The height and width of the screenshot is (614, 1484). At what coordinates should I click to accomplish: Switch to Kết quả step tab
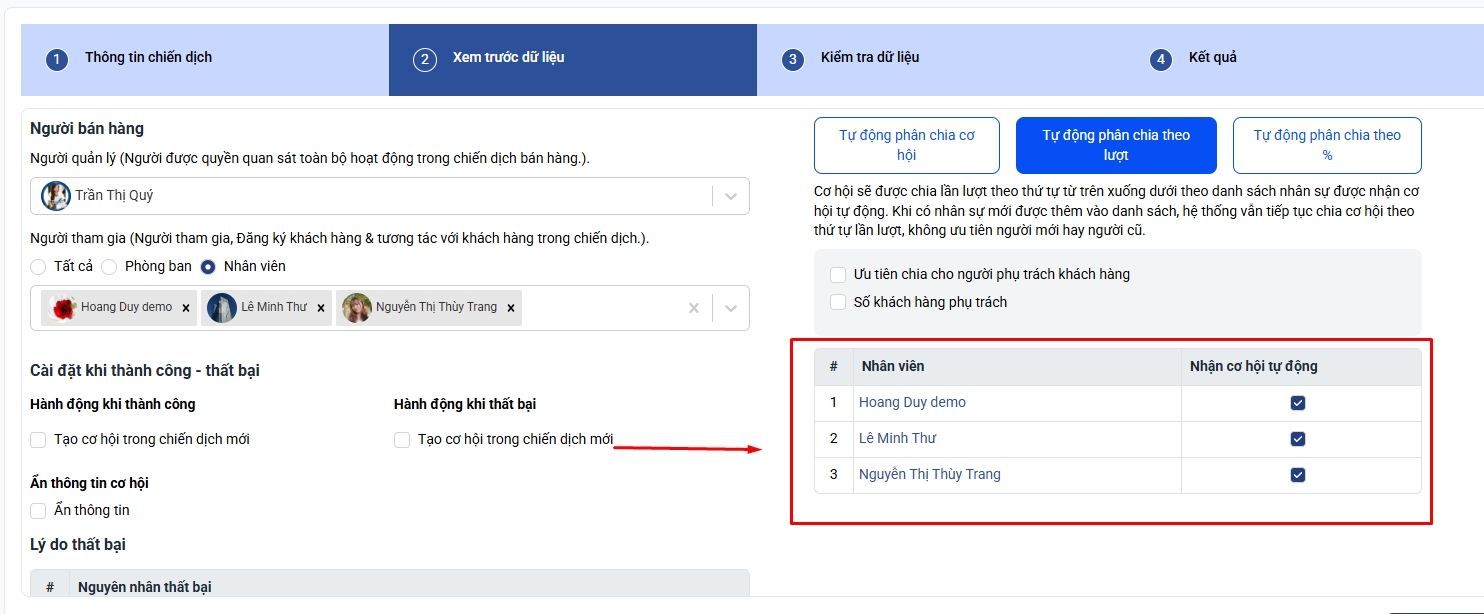pyautogui.click(x=1212, y=58)
